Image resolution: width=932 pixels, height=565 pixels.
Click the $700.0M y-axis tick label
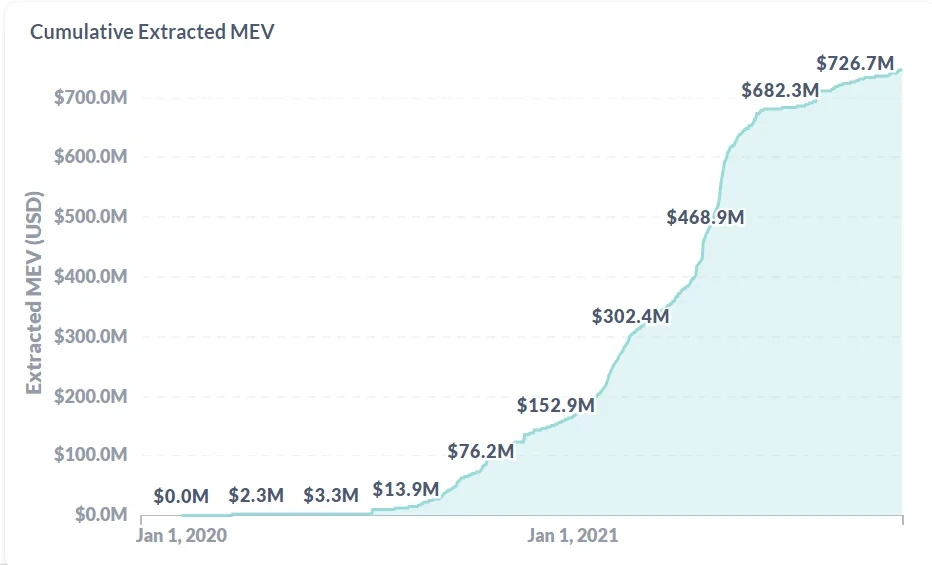click(90, 98)
